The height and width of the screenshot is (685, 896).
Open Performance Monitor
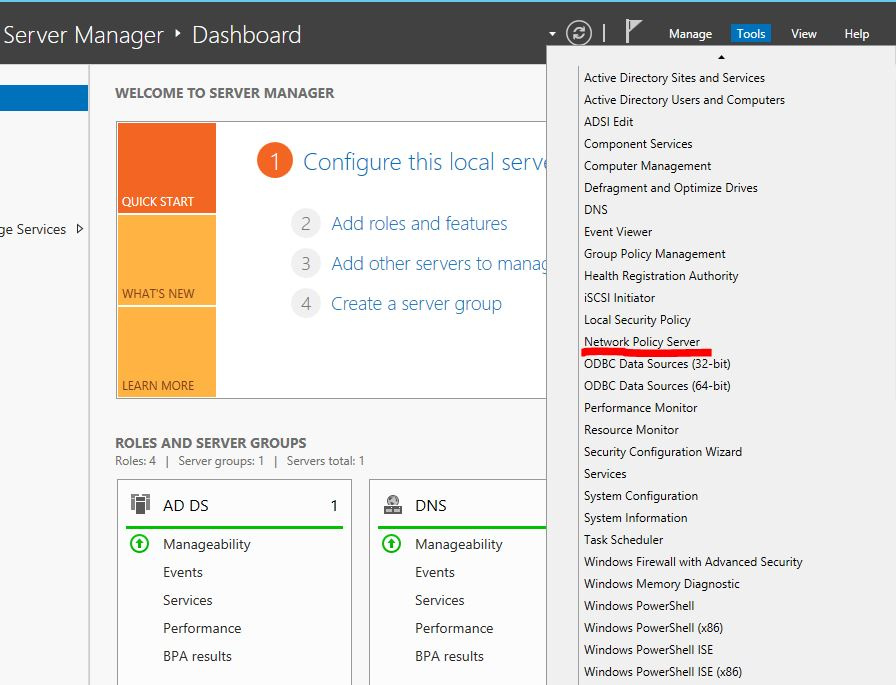pos(641,408)
